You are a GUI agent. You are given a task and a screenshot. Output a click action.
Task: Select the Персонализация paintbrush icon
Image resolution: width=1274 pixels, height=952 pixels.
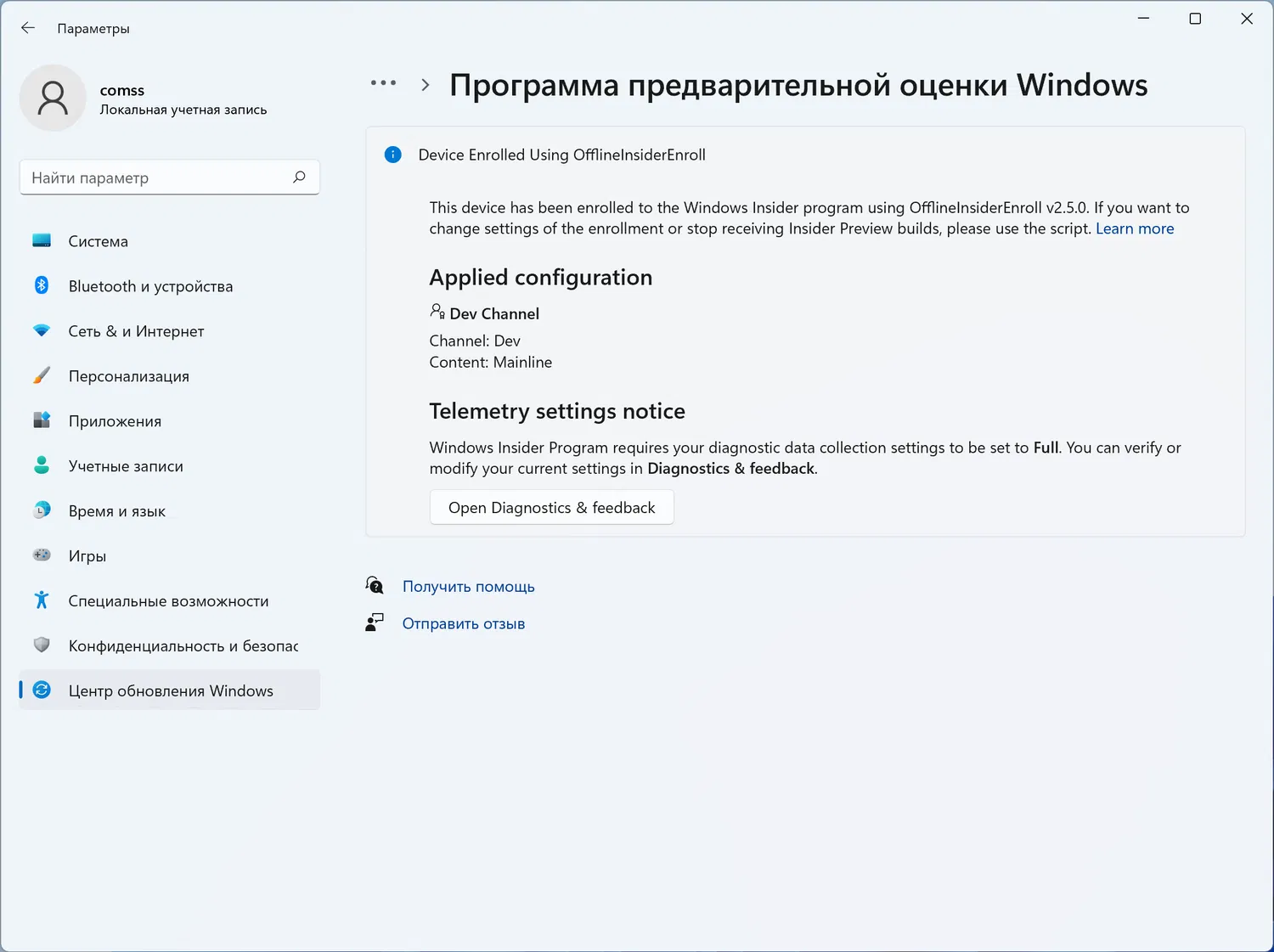pyautogui.click(x=42, y=375)
